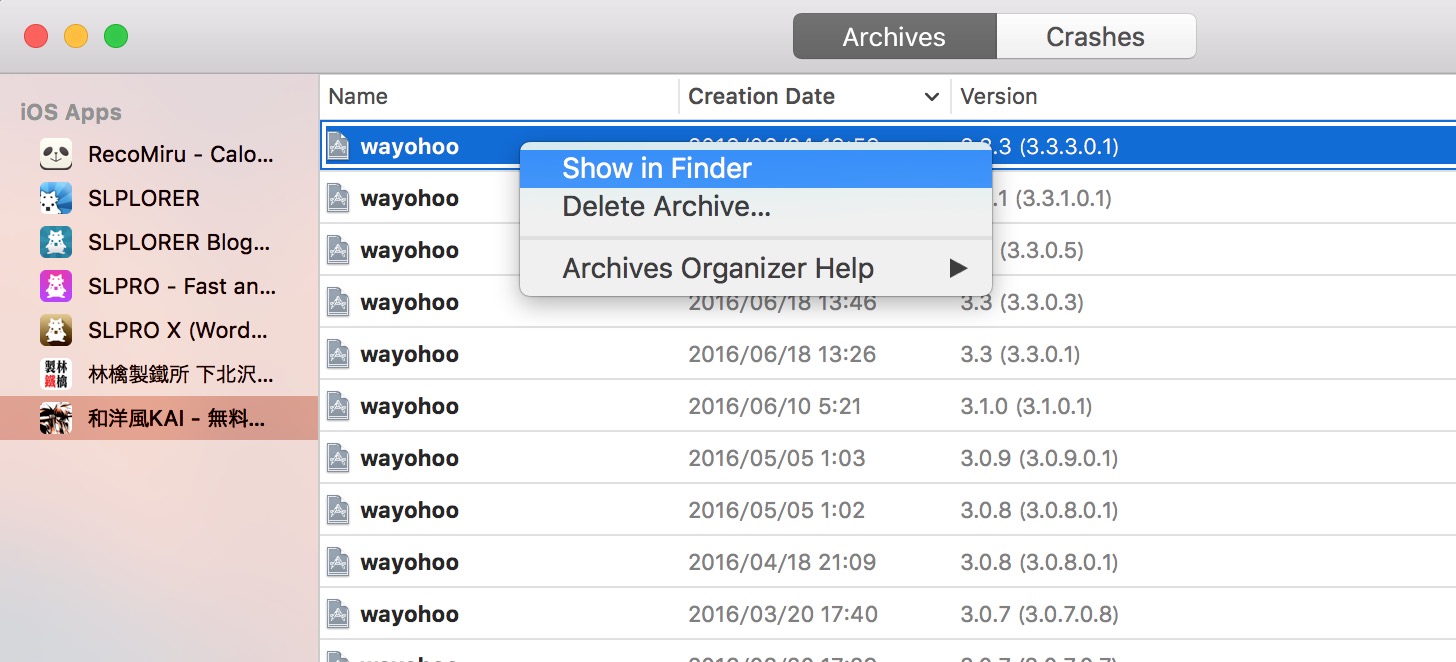
Task: Select the wayohoo archive dated 2016/06/18 13:46
Action: (888, 302)
